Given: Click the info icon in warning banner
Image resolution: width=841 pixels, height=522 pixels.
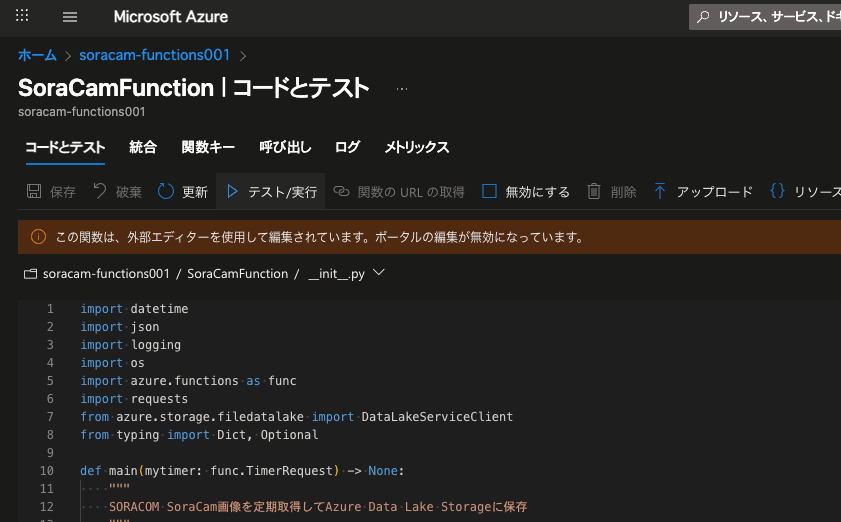Looking at the screenshot, I should click(x=39, y=237).
